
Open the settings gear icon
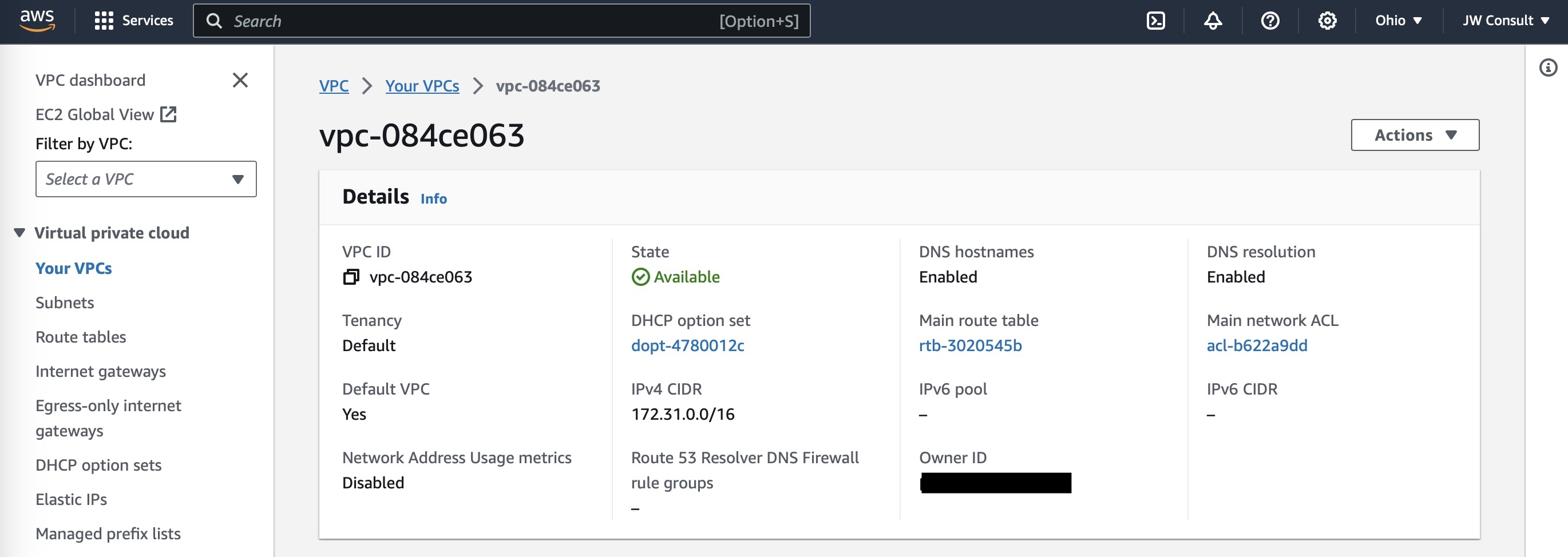point(1327,21)
